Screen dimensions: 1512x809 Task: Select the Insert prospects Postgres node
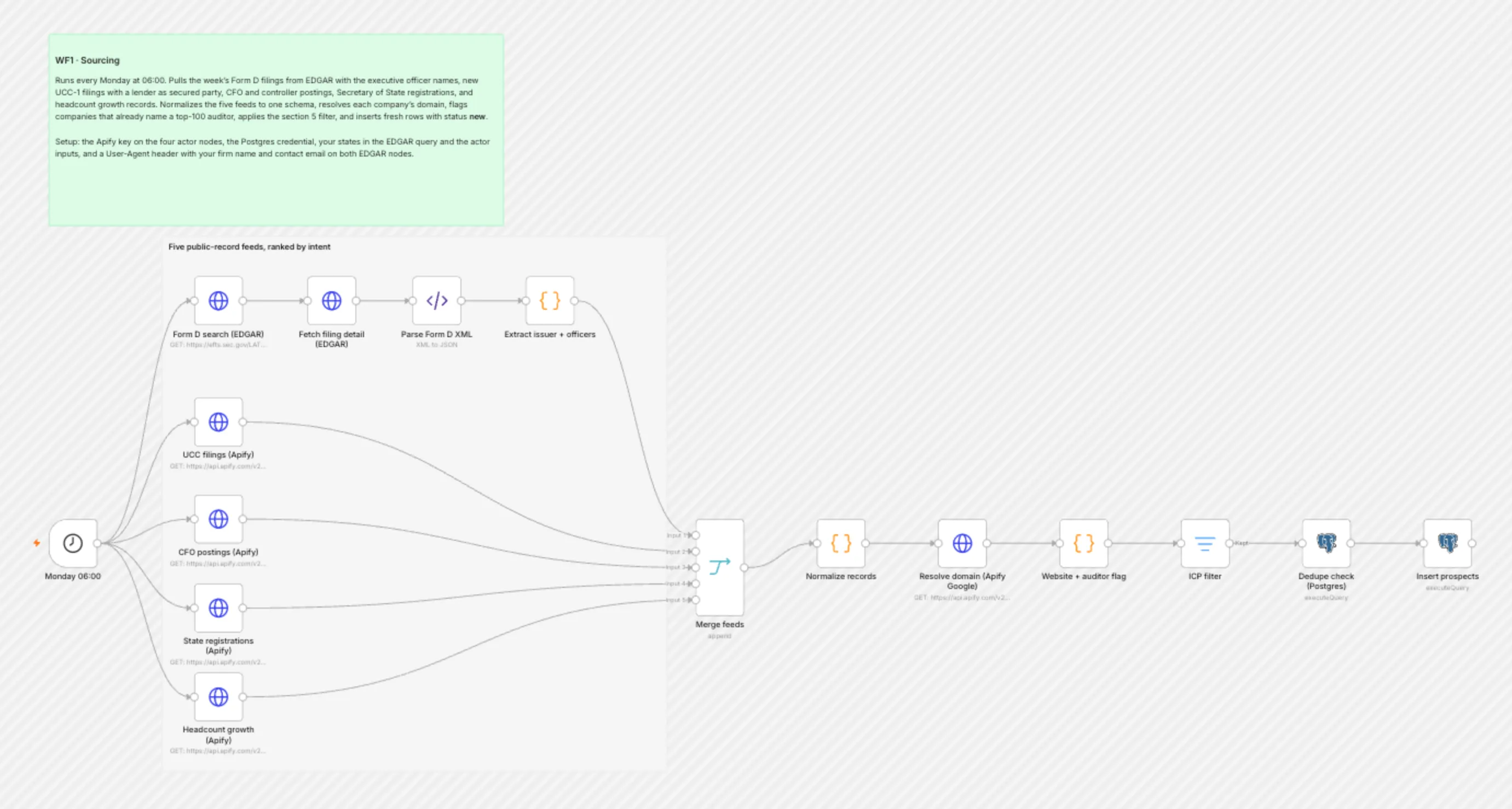pos(1448,543)
